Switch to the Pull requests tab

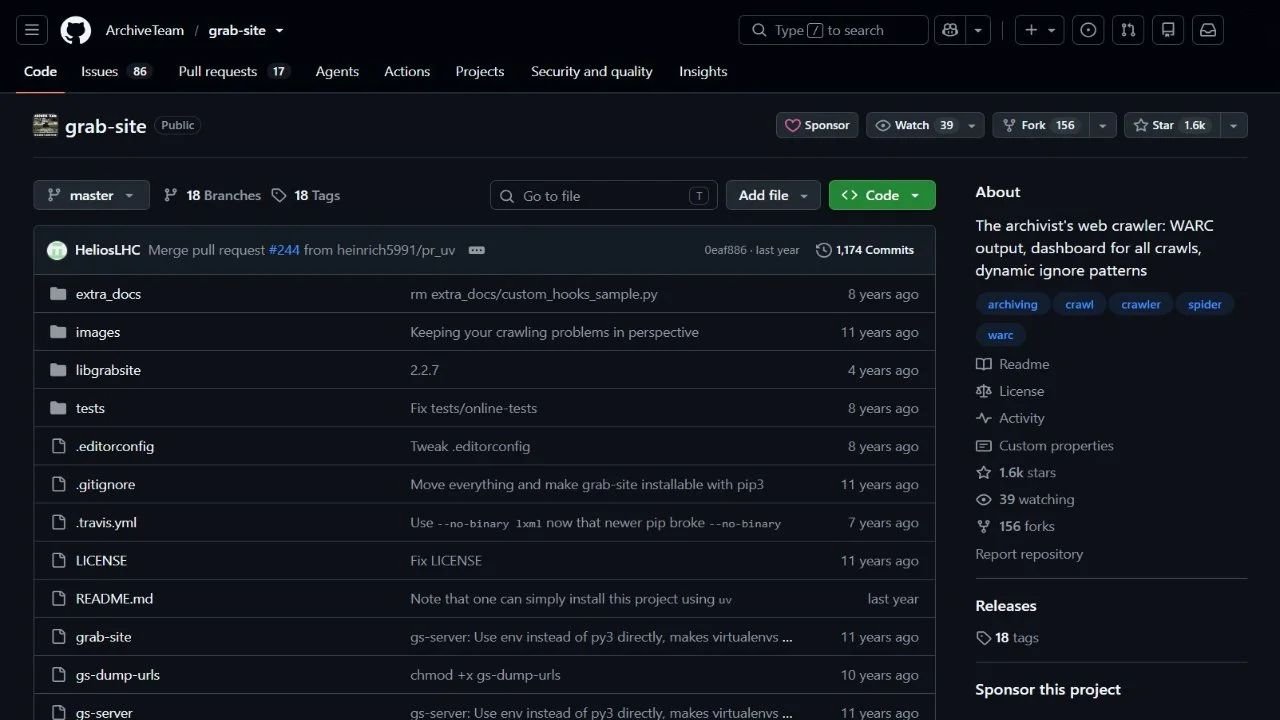pyautogui.click(x=234, y=71)
